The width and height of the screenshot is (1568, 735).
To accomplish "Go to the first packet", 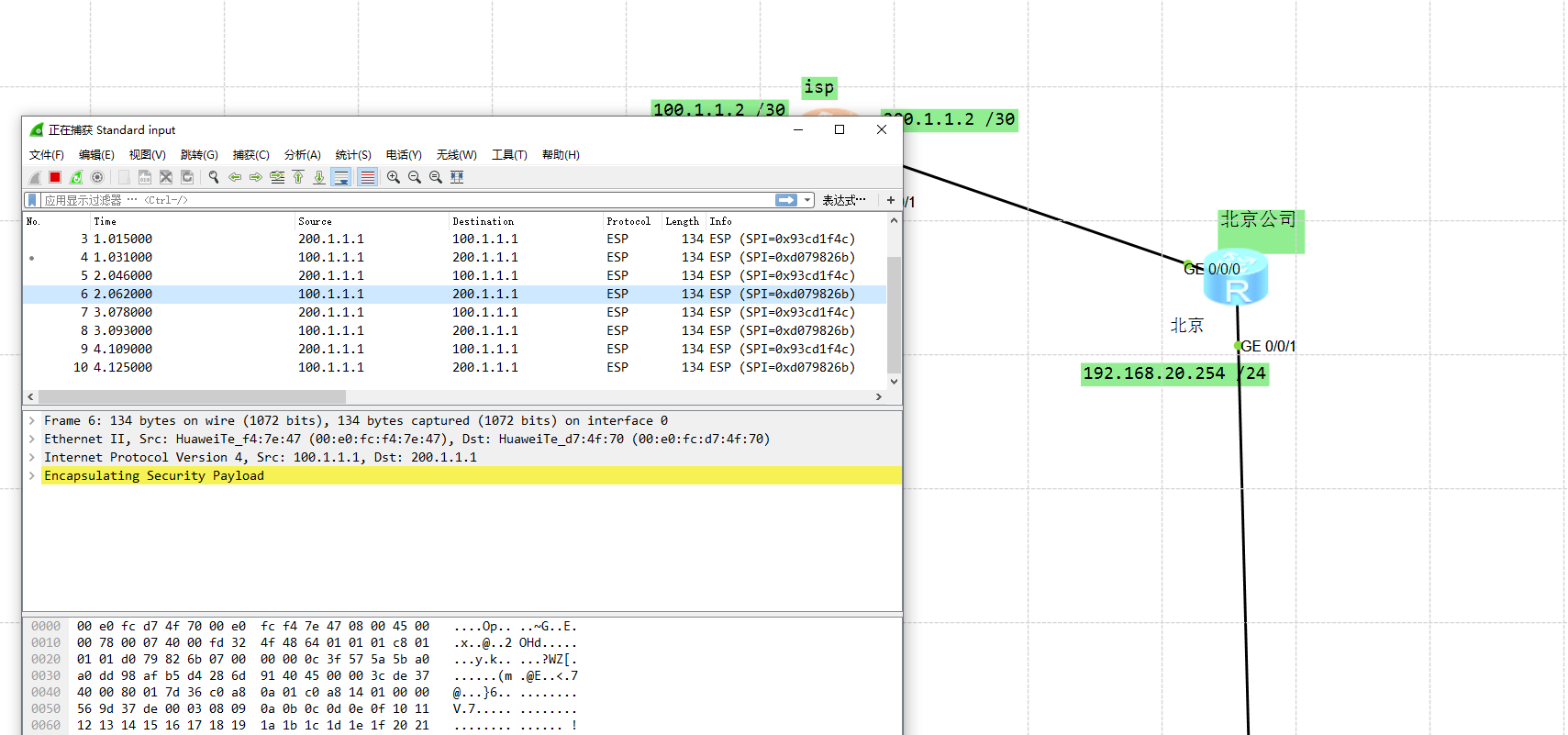I will tap(298, 177).
